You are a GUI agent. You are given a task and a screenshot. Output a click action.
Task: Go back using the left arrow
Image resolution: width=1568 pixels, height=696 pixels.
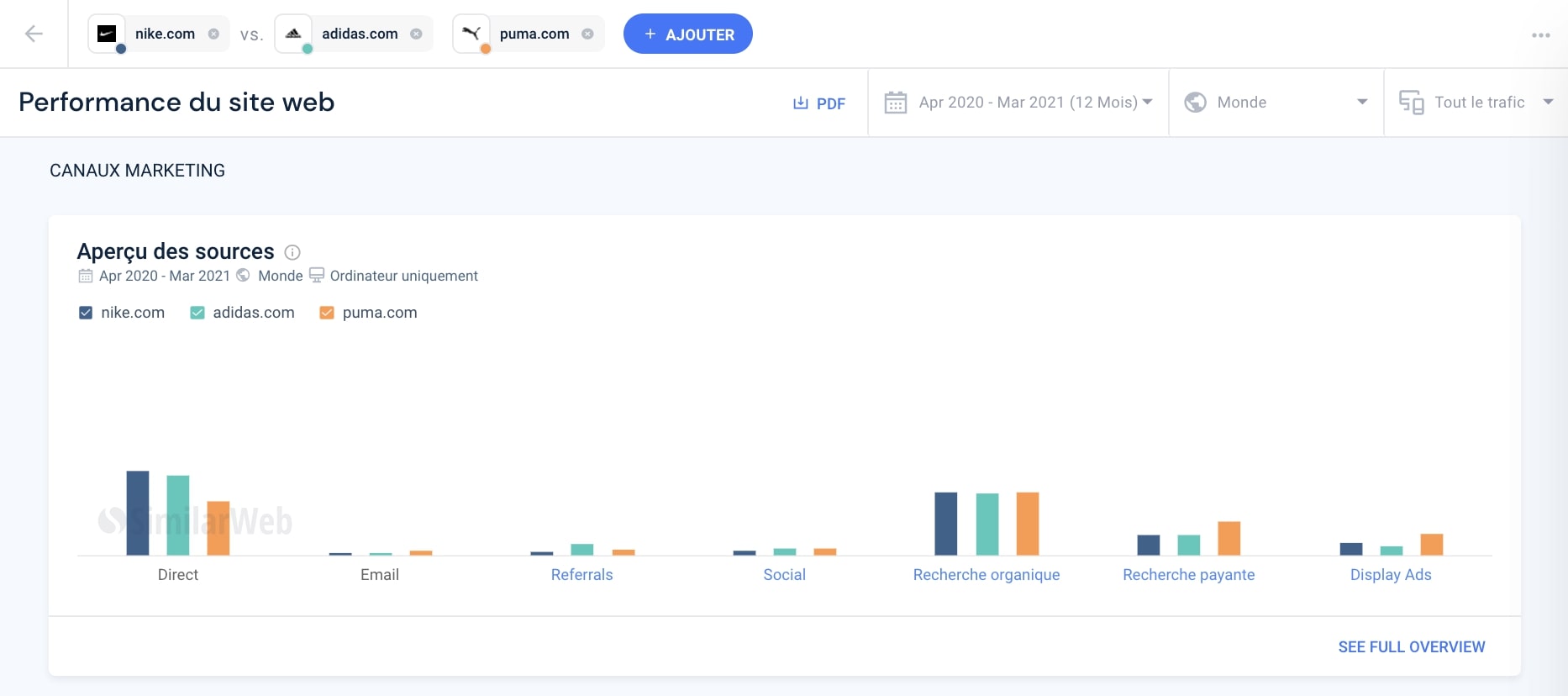34,34
